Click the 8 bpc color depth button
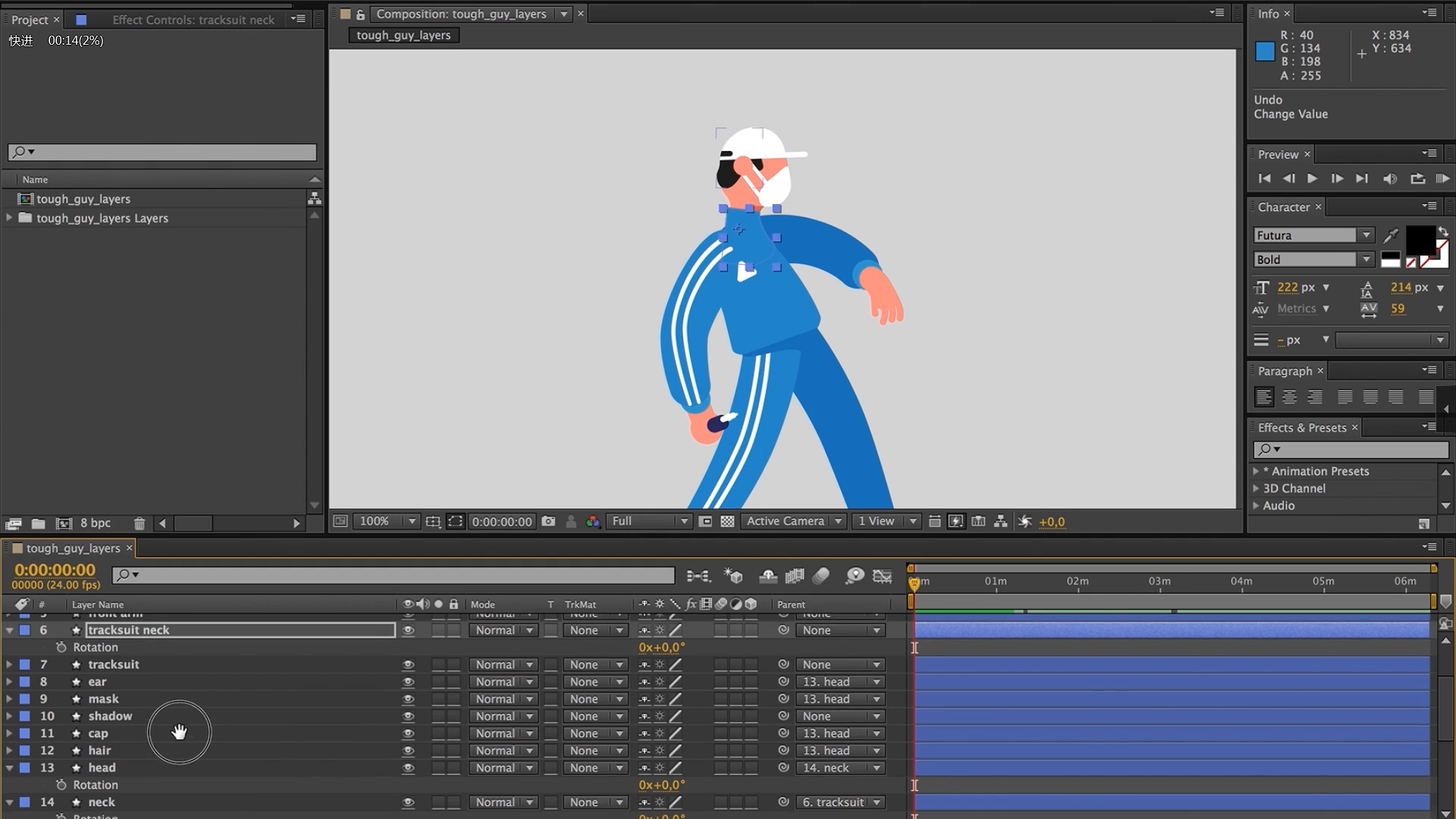Image resolution: width=1456 pixels, height=819 pixels. click(96, 523)
